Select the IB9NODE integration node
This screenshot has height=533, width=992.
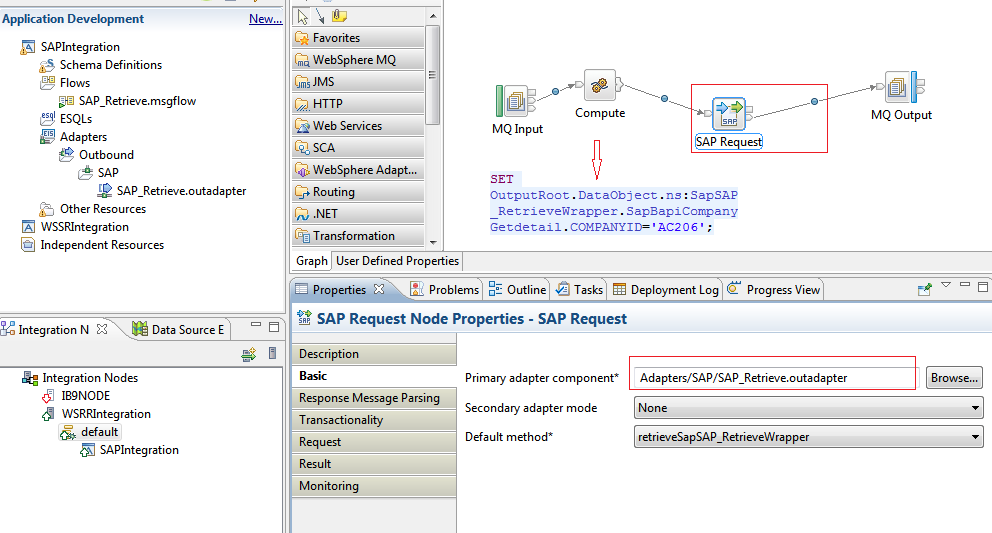[x=85, y=396]
